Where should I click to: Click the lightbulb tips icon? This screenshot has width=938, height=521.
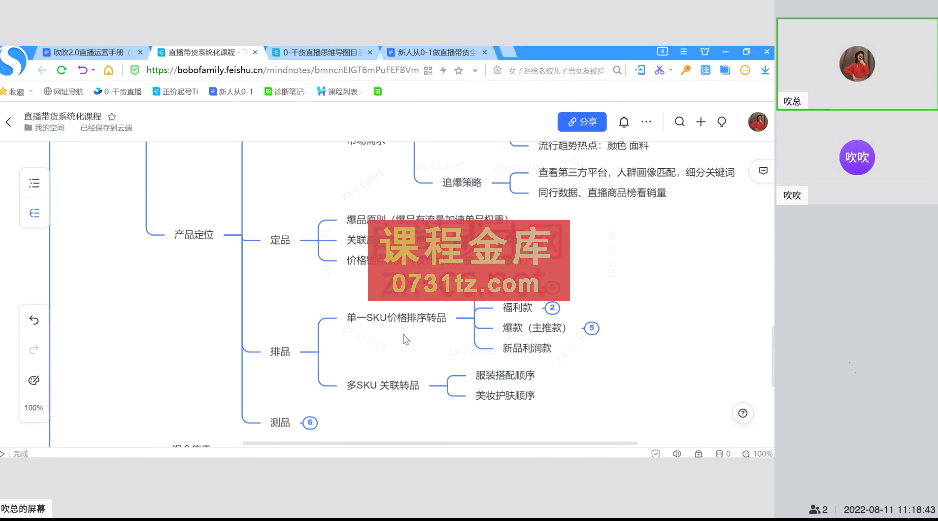722,122
